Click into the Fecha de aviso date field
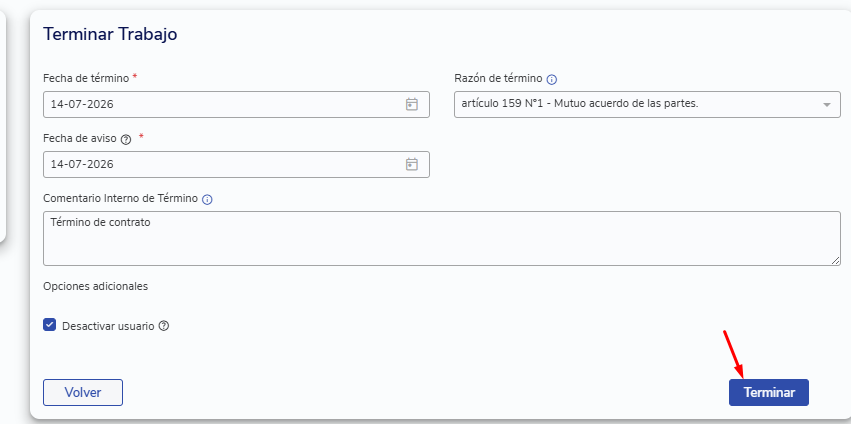The image size is (851, 424). (x=236, y=164)
